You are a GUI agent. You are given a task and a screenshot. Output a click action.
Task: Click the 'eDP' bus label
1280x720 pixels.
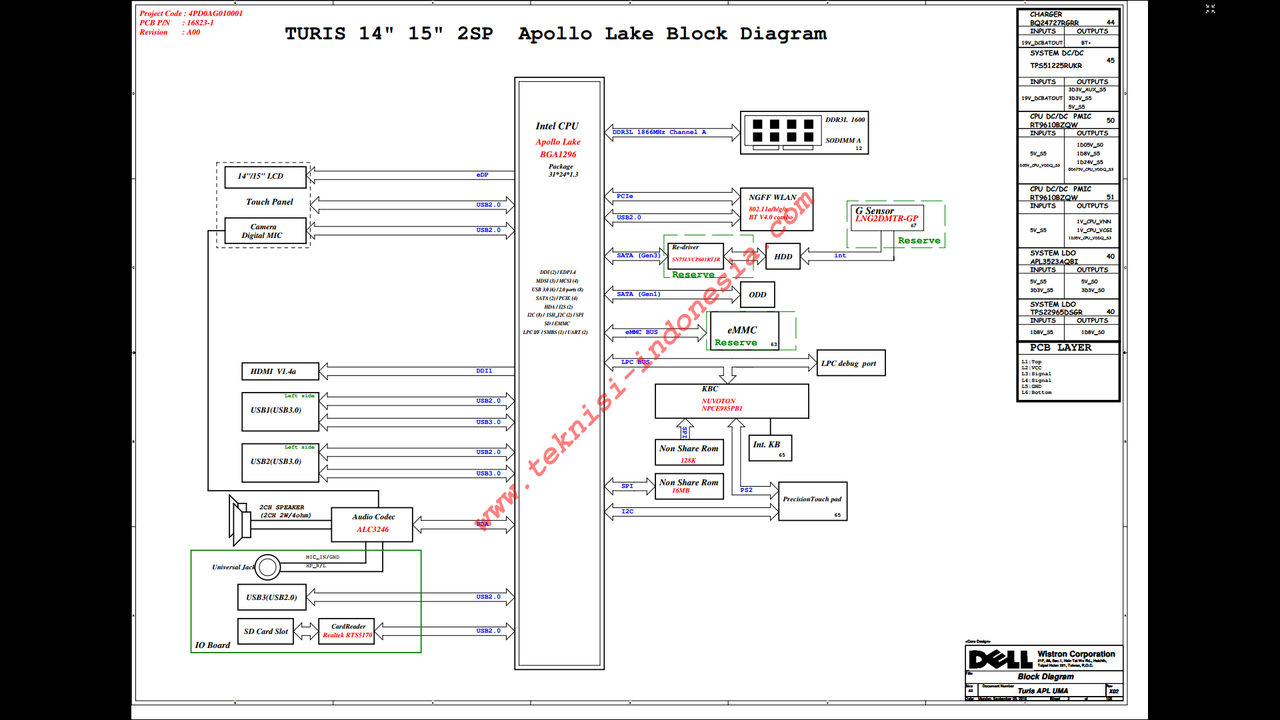click(x=482, y=175)
